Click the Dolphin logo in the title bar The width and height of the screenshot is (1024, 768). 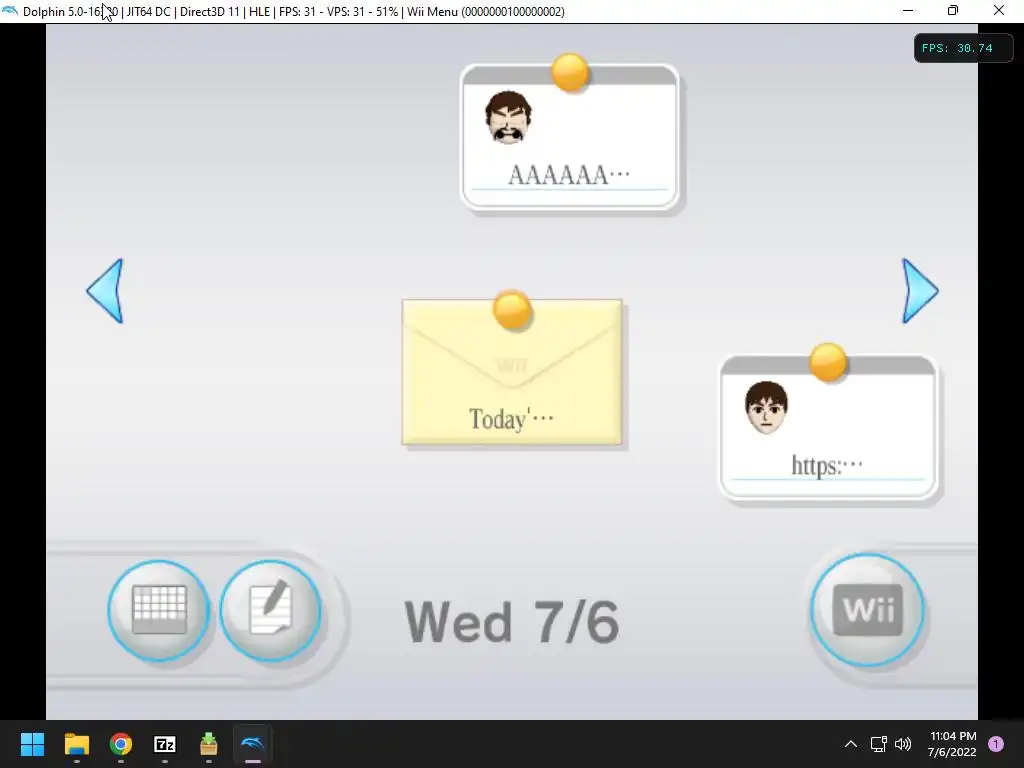[x=10, y=11]
